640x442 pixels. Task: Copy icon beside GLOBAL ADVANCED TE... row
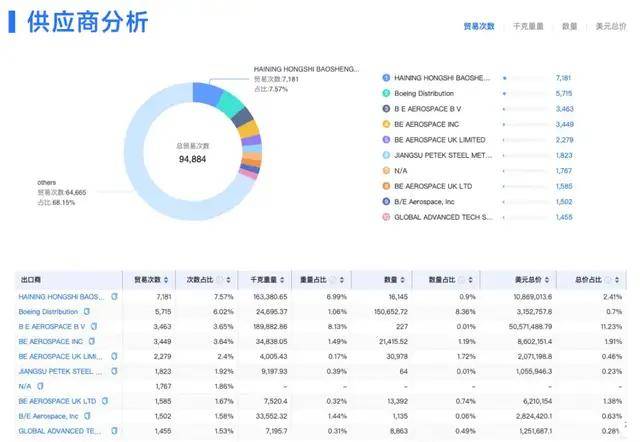pyautogui.click(x=114, y=431)
